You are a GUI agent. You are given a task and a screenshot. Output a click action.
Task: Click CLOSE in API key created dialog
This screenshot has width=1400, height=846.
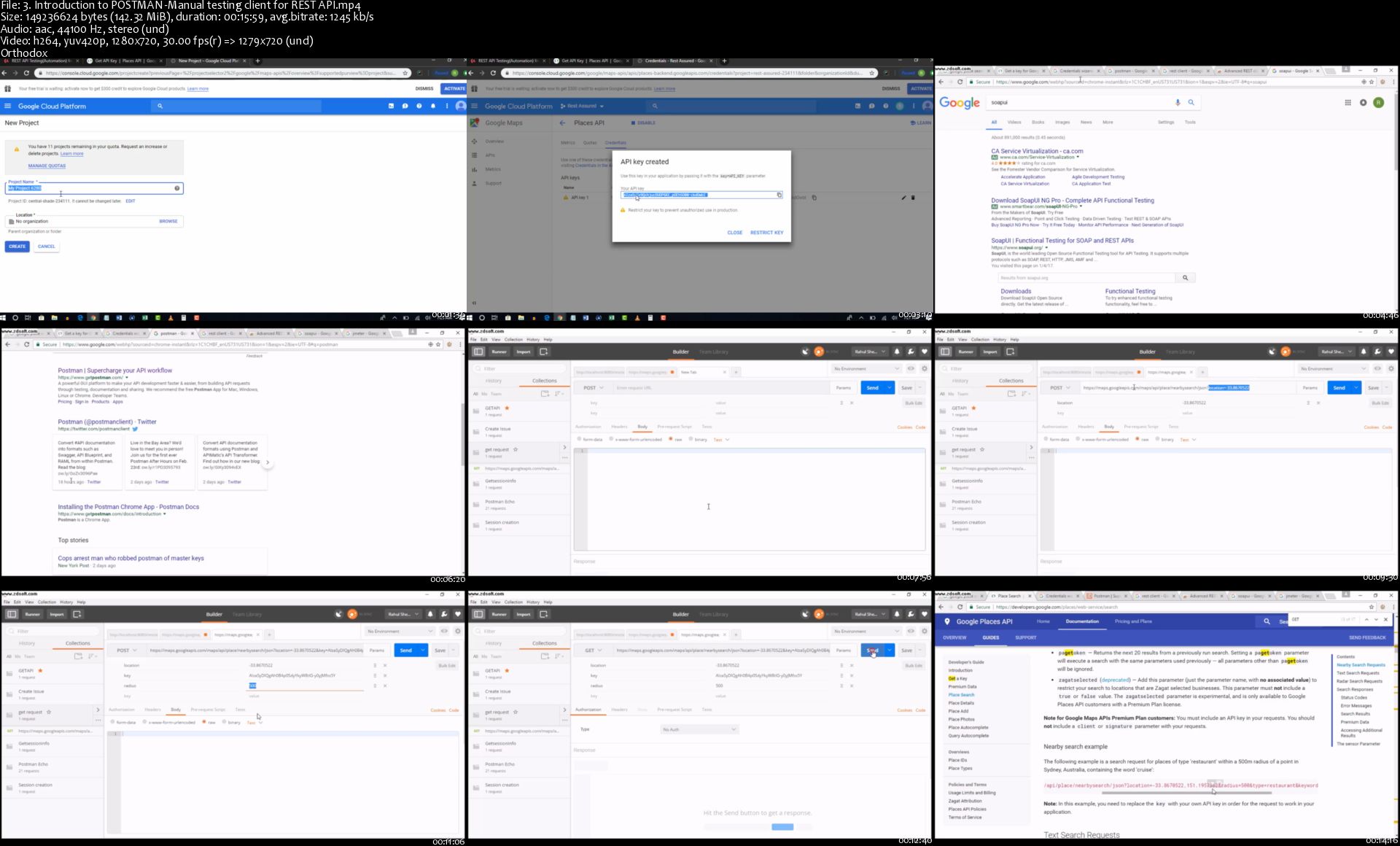point(734,233)
